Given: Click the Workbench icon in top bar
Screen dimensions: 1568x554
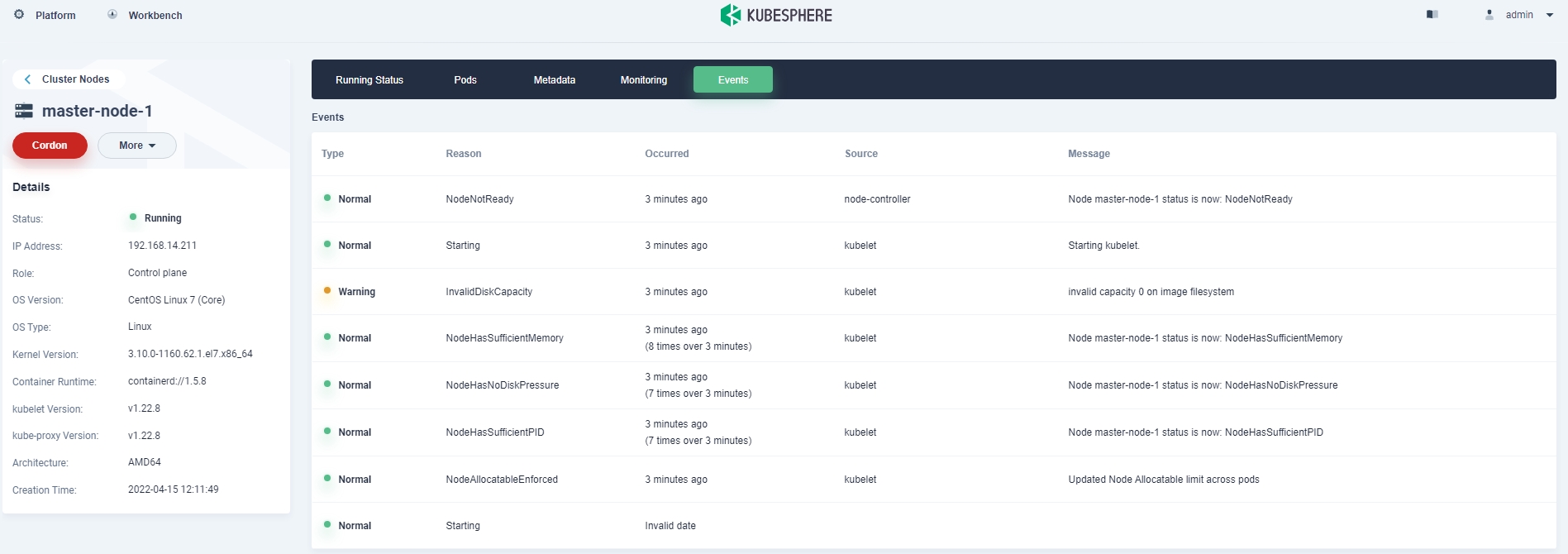Looking at the screenshot, I should [x=112, y=15].
